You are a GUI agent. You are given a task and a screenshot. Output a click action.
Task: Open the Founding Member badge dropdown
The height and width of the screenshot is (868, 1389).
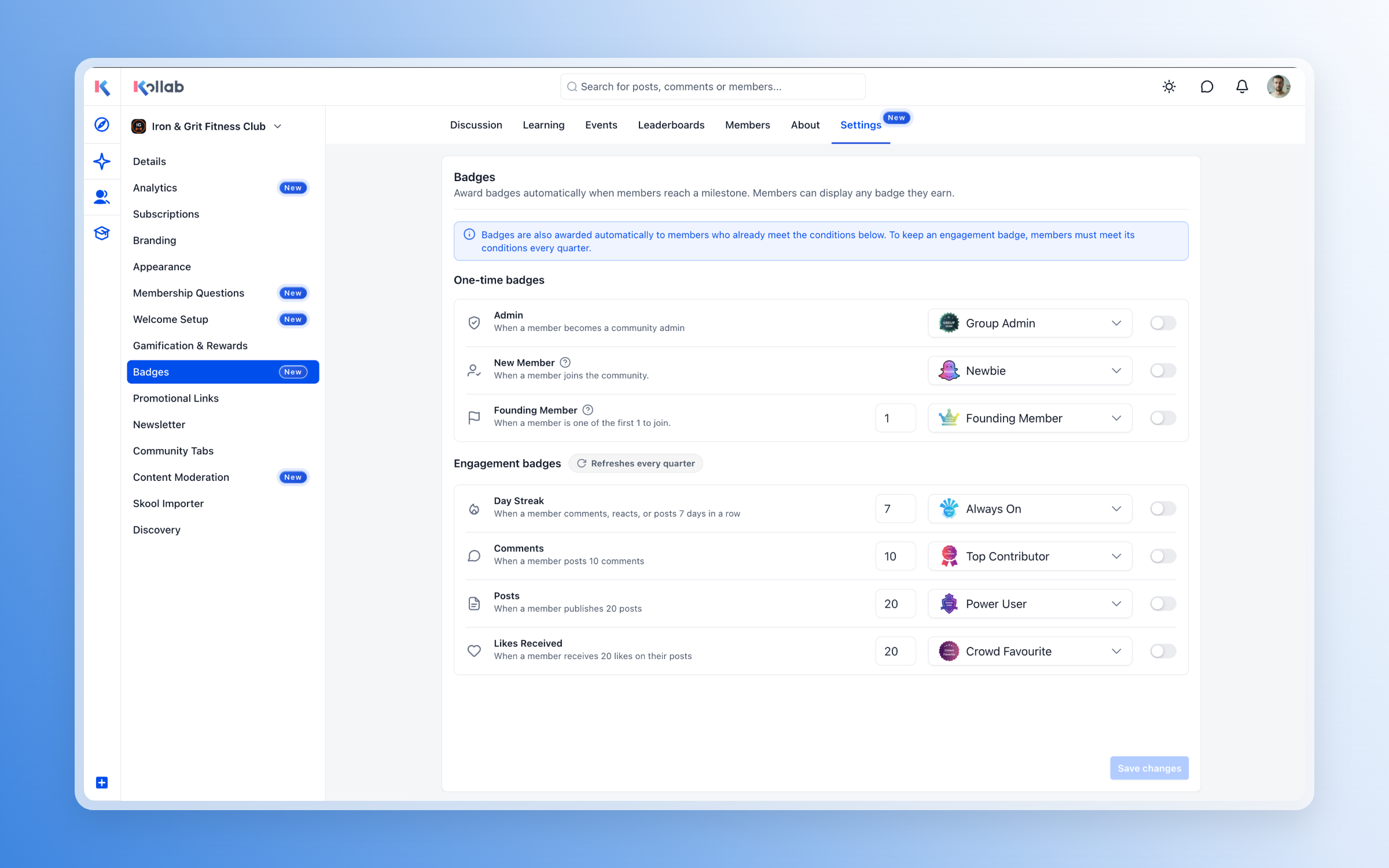tap(1030, 418)
